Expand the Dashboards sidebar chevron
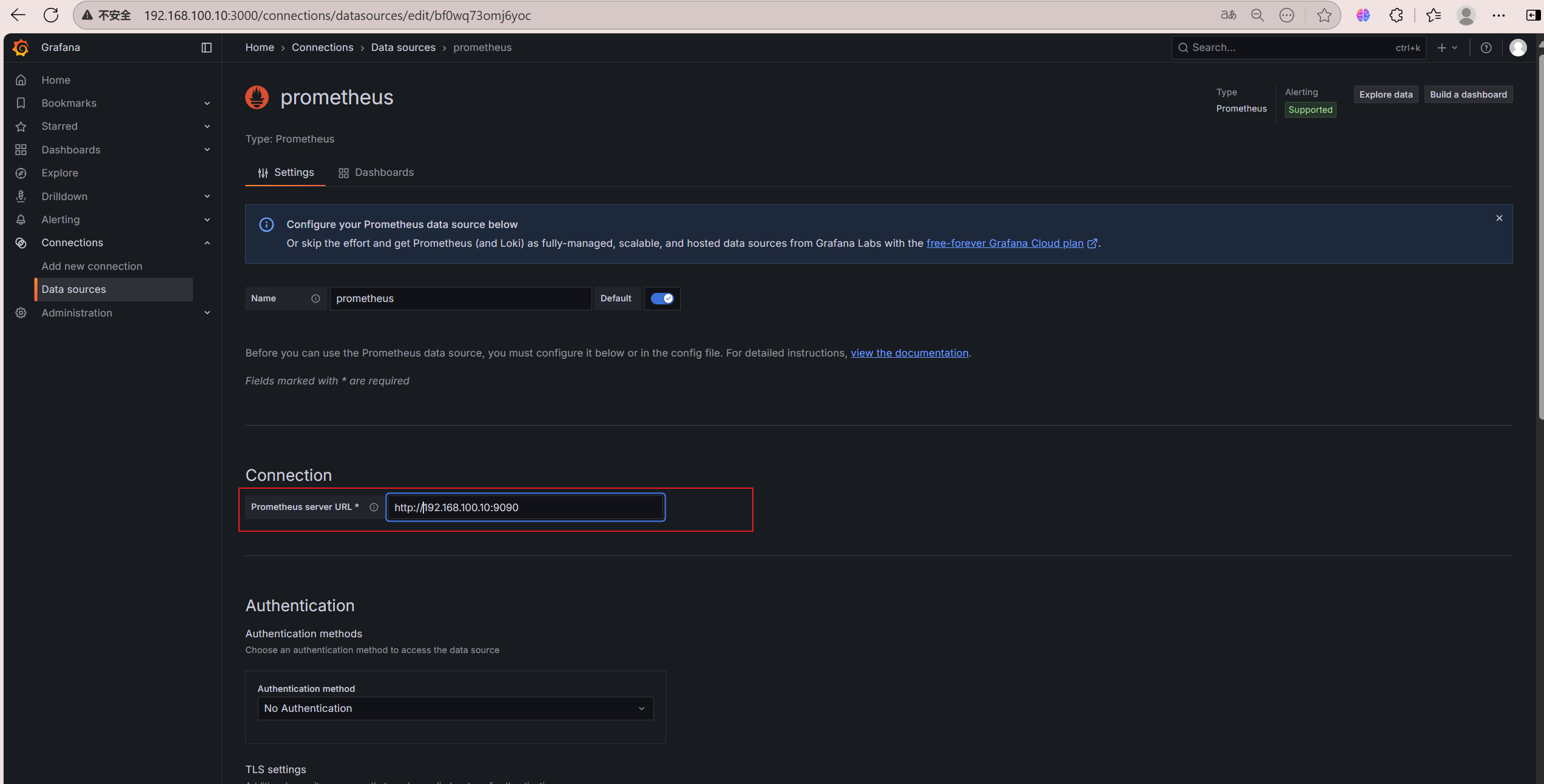The width and height of the screenshot is (1544, 784). [x=207, y=150]
